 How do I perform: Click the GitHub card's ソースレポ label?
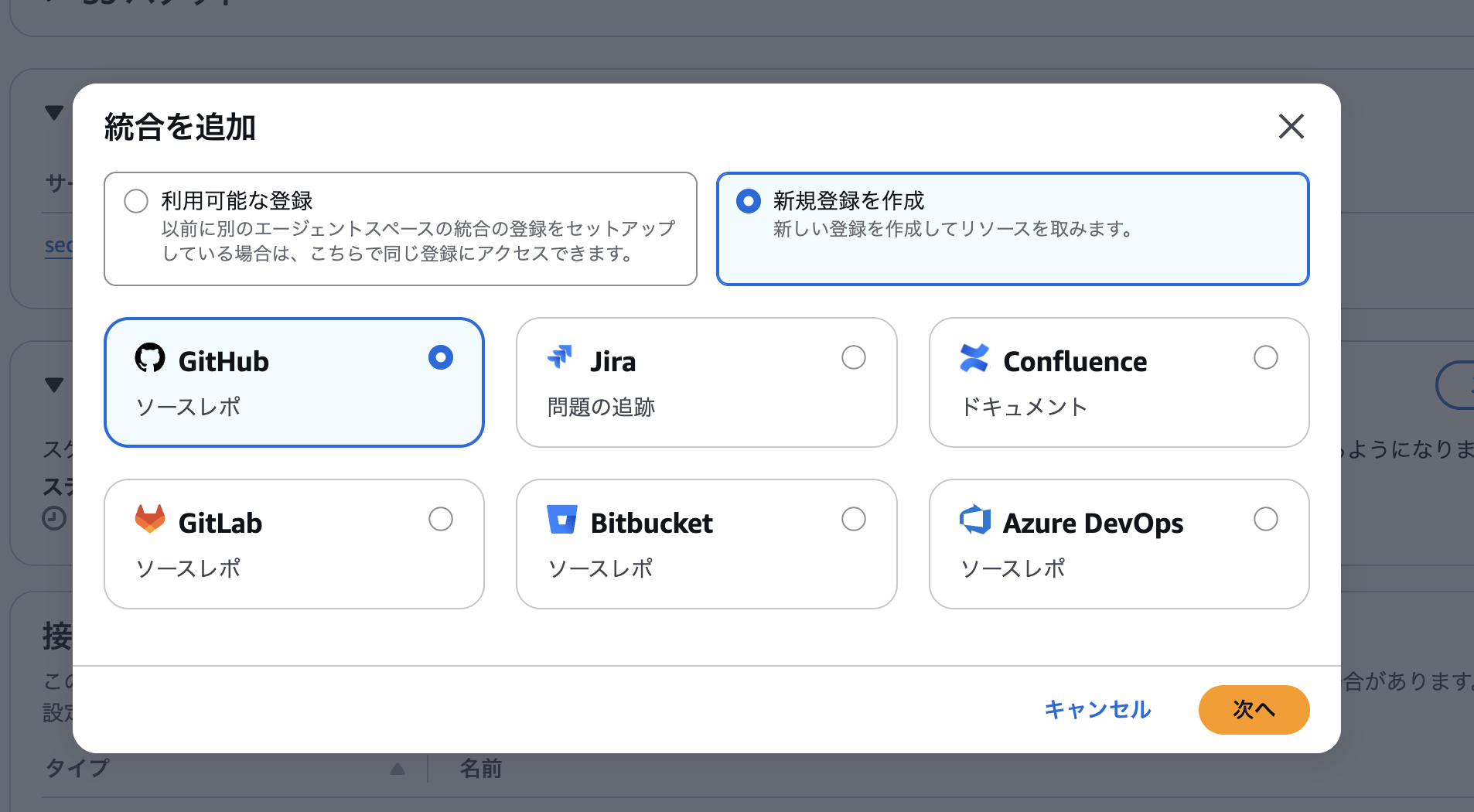click(188, 407)
